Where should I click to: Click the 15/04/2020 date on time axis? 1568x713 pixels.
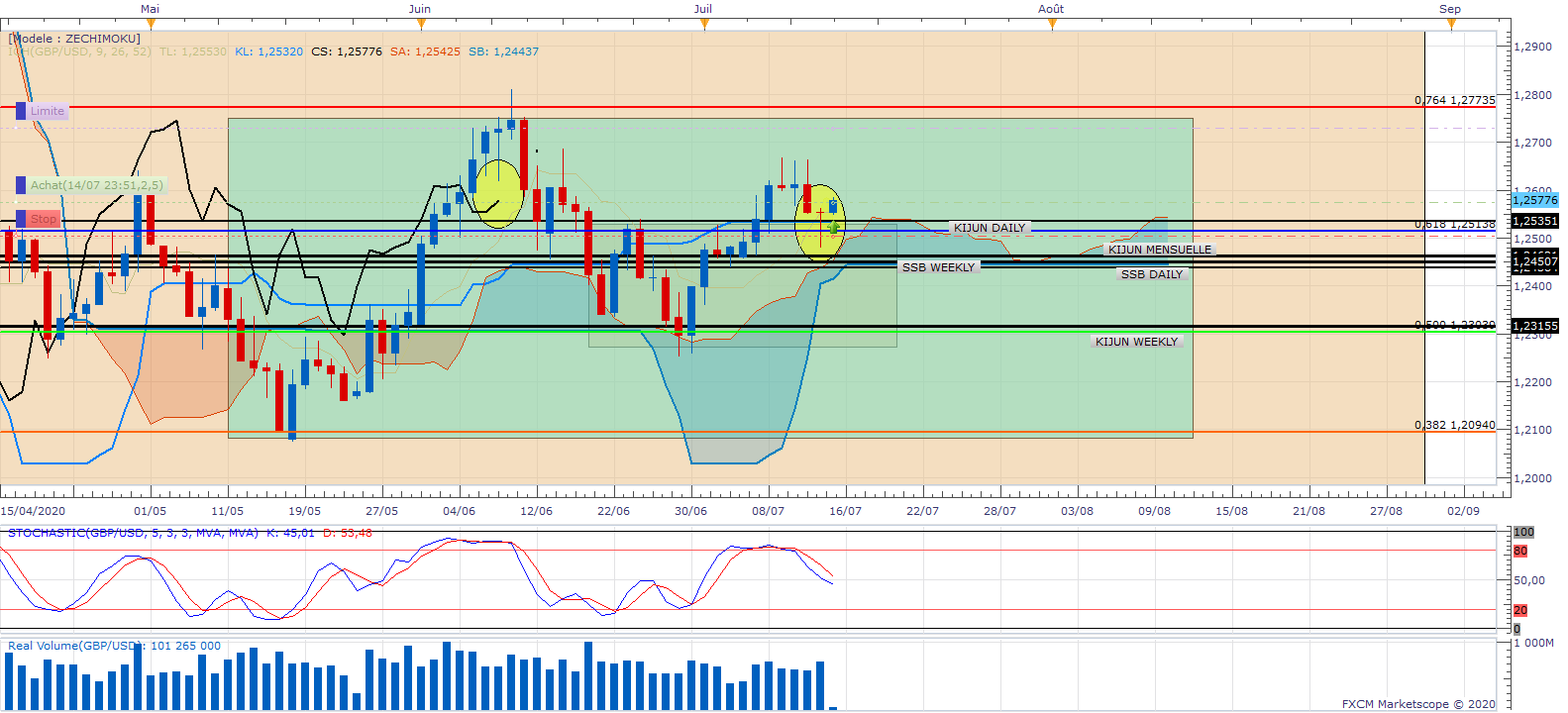(33, 511)
